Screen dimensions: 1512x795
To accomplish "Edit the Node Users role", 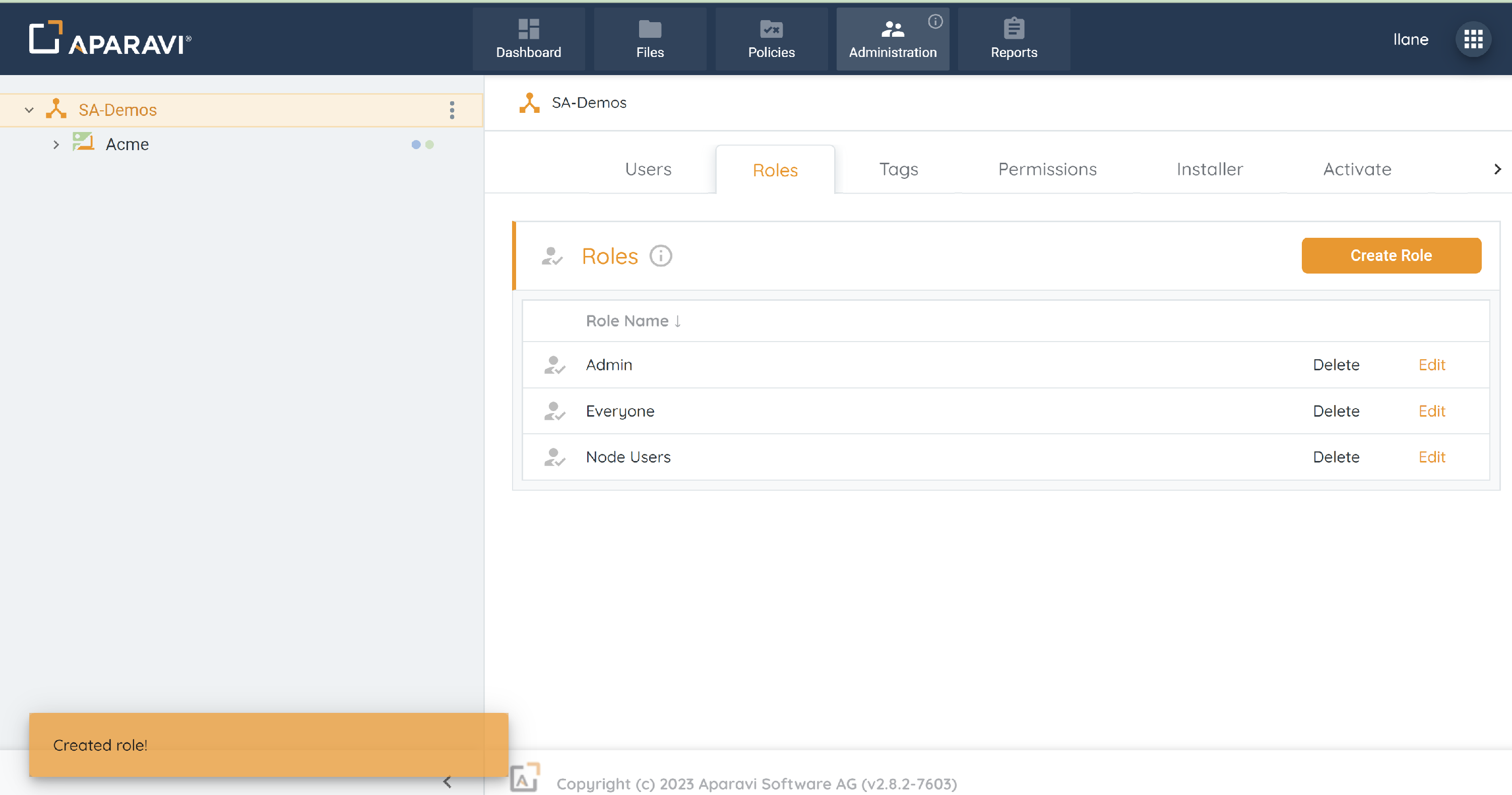I will point(1431,457).
